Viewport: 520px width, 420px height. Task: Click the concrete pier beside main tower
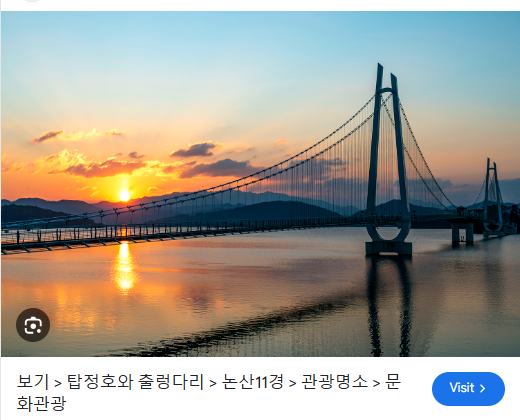[x=462, y=231]
